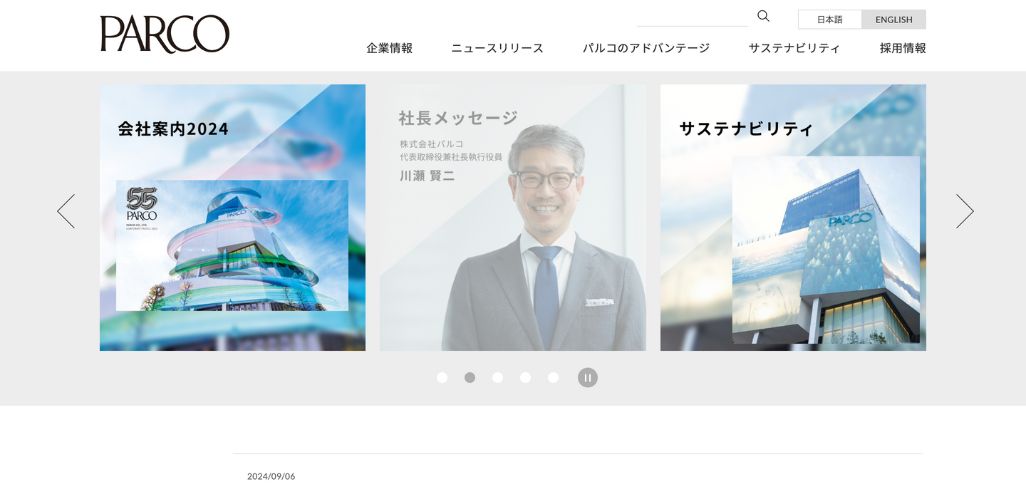Open the 採用情報 menu
1026x483 pixels.
902,48
